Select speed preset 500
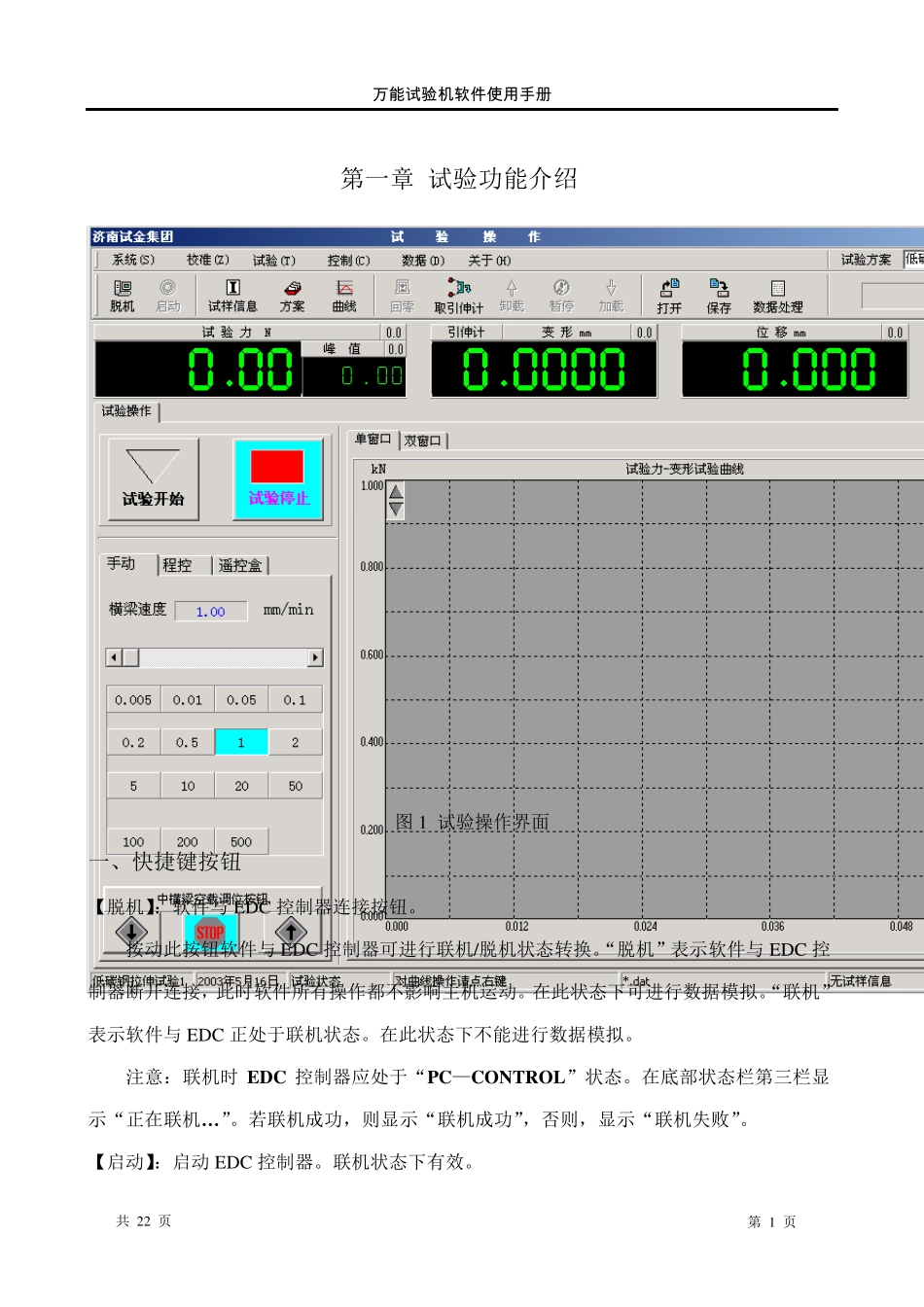Screen dimensions: 924x1307 (x=241, y=841)
